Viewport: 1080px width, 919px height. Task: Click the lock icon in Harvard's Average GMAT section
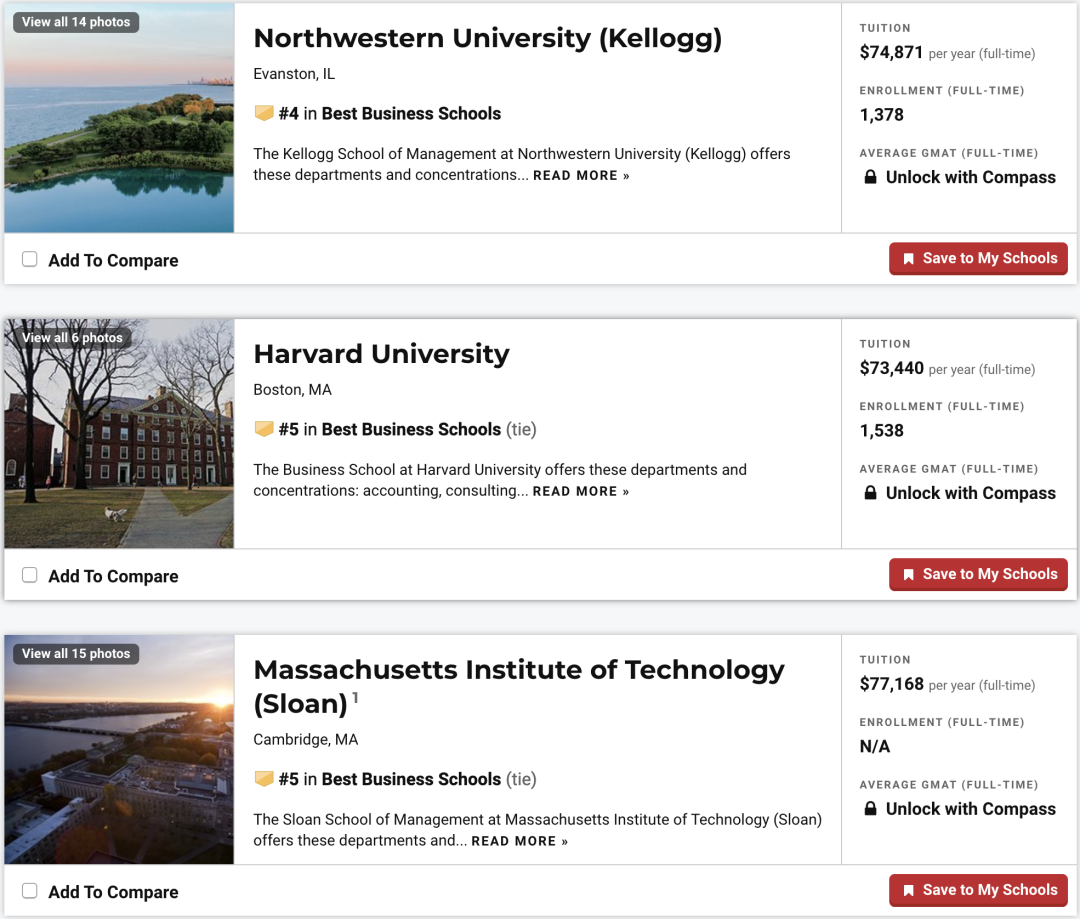point(871,493)
